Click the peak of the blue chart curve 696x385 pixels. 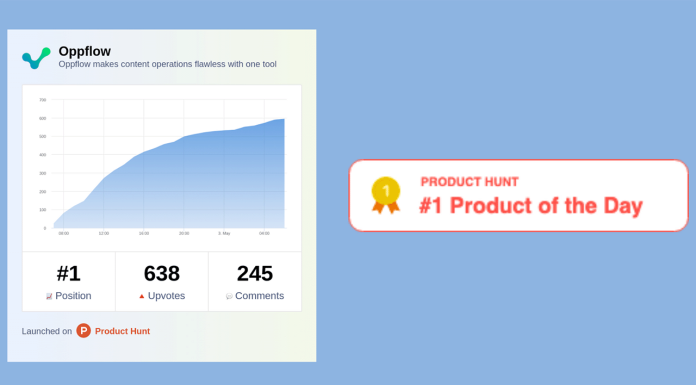[x=283, y=119]
